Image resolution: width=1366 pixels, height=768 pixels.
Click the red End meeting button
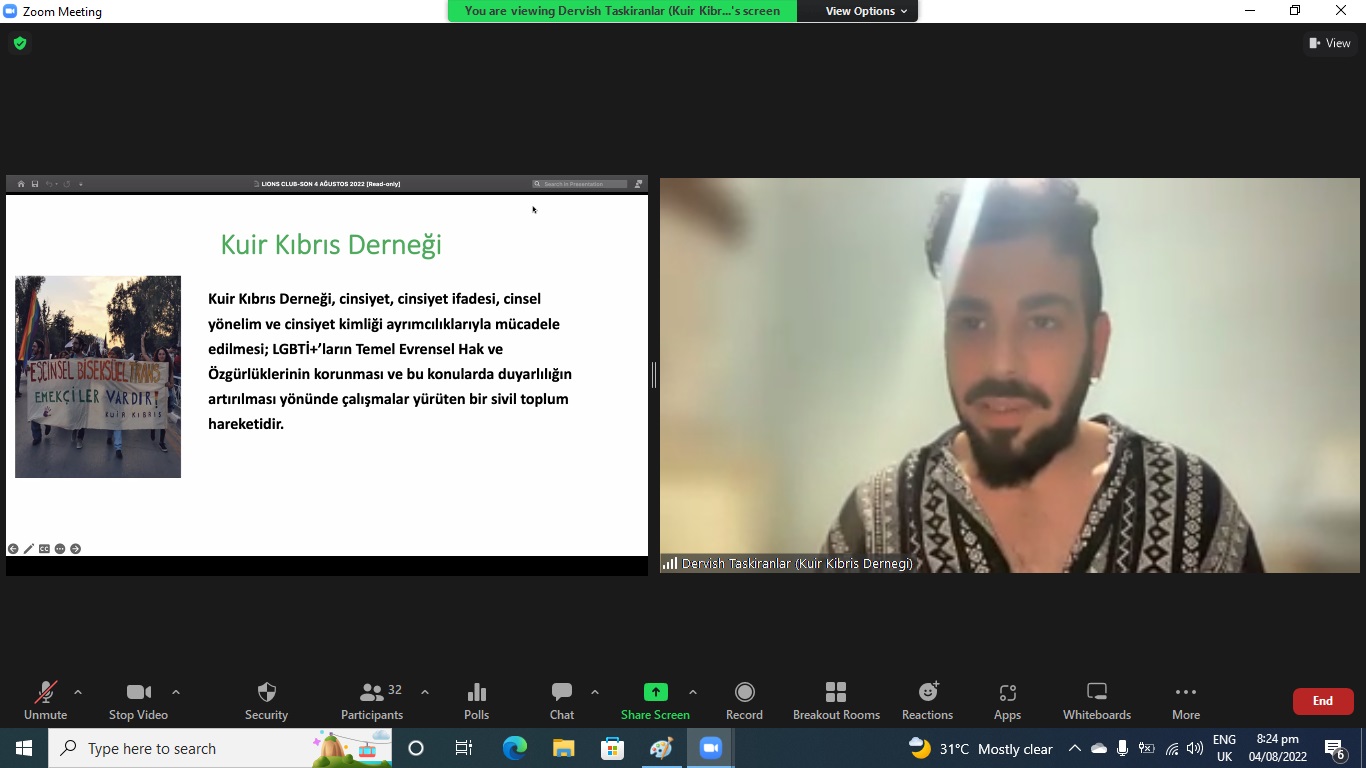point(1322,701)
